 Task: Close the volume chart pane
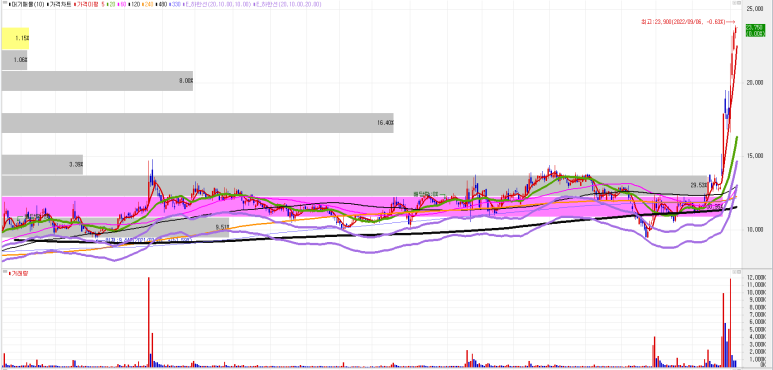734,272
